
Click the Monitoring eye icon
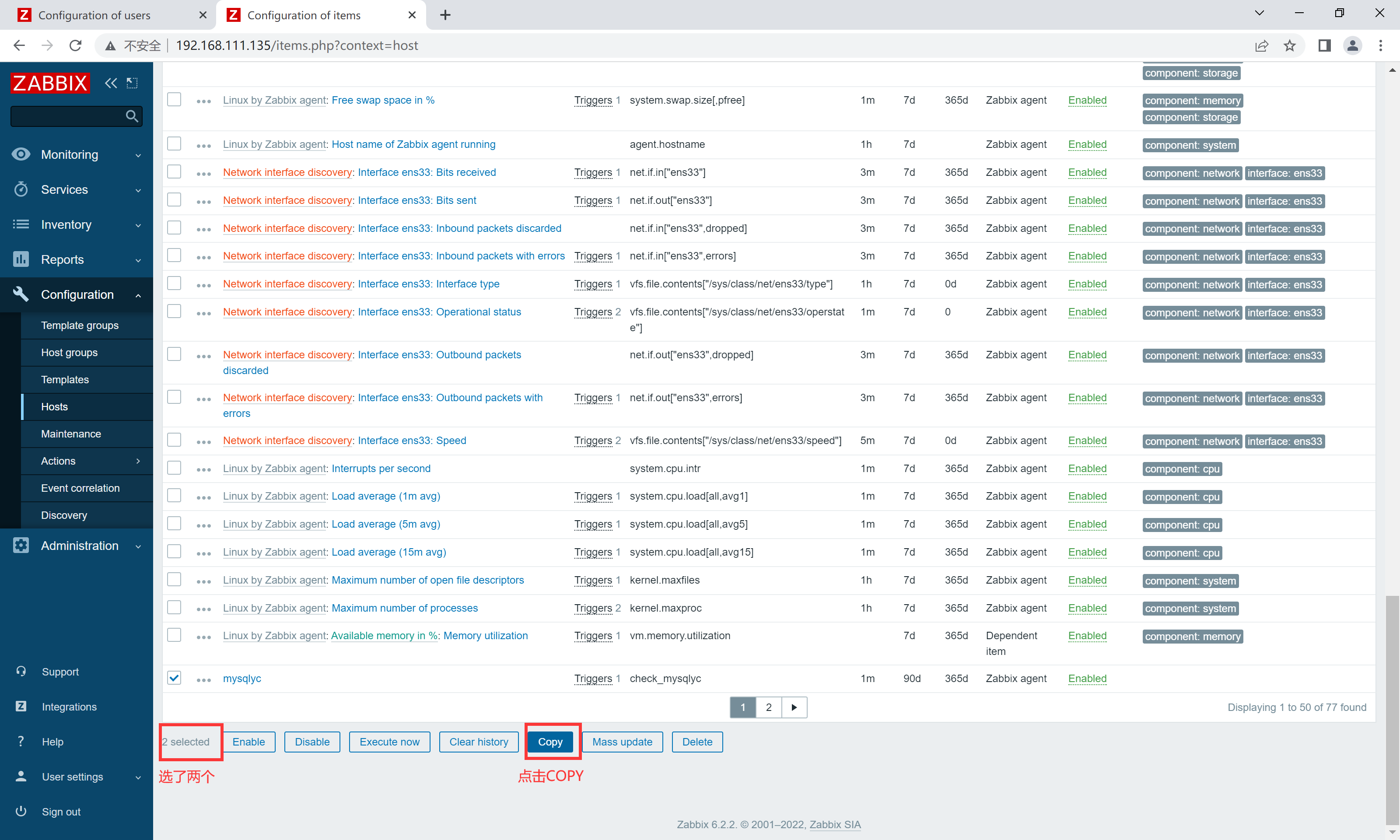(21, 154)
